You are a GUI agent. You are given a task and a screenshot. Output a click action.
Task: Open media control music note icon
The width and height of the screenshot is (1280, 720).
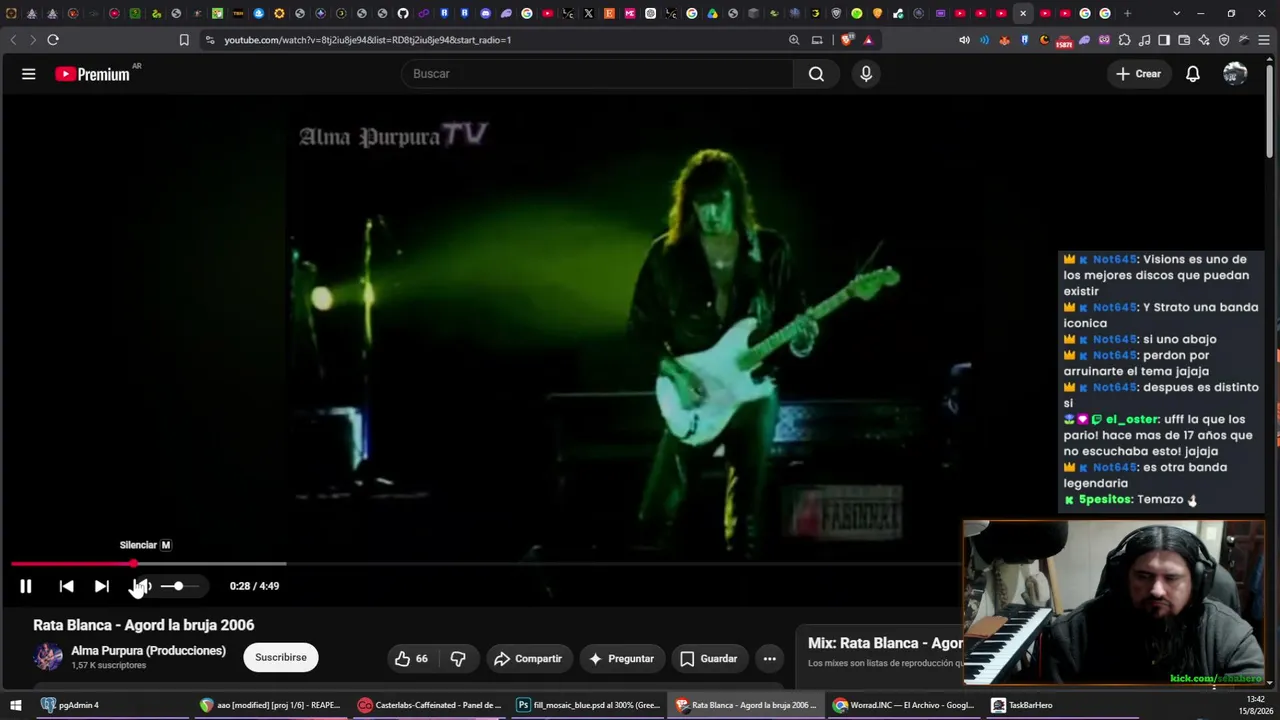[x=1145, y=40]
